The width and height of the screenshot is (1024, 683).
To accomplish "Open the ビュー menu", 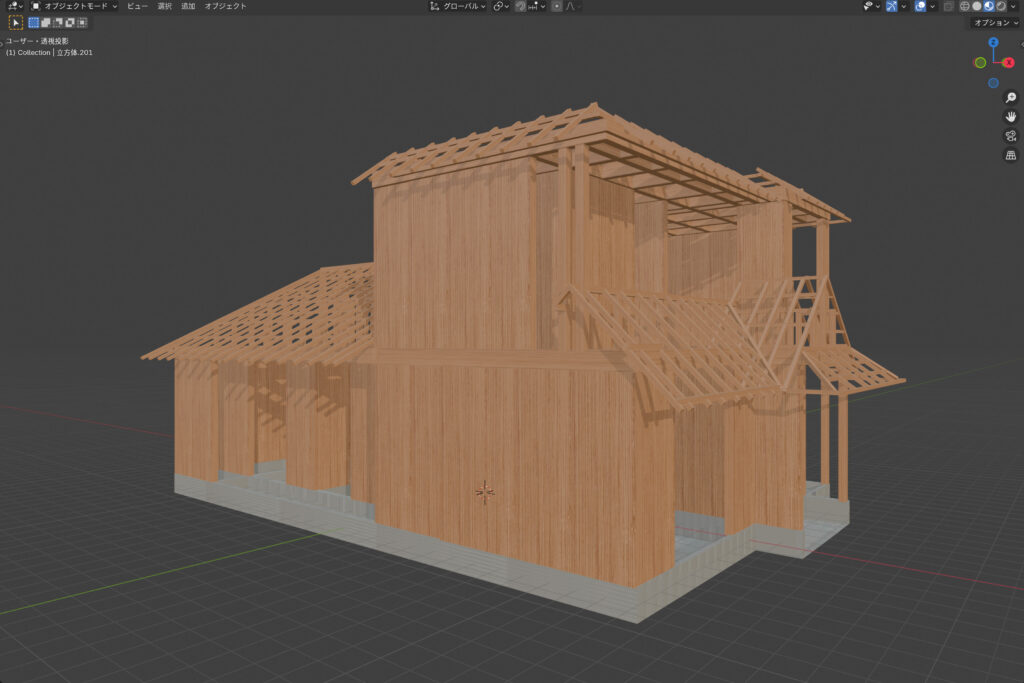I will click(137, 6).
